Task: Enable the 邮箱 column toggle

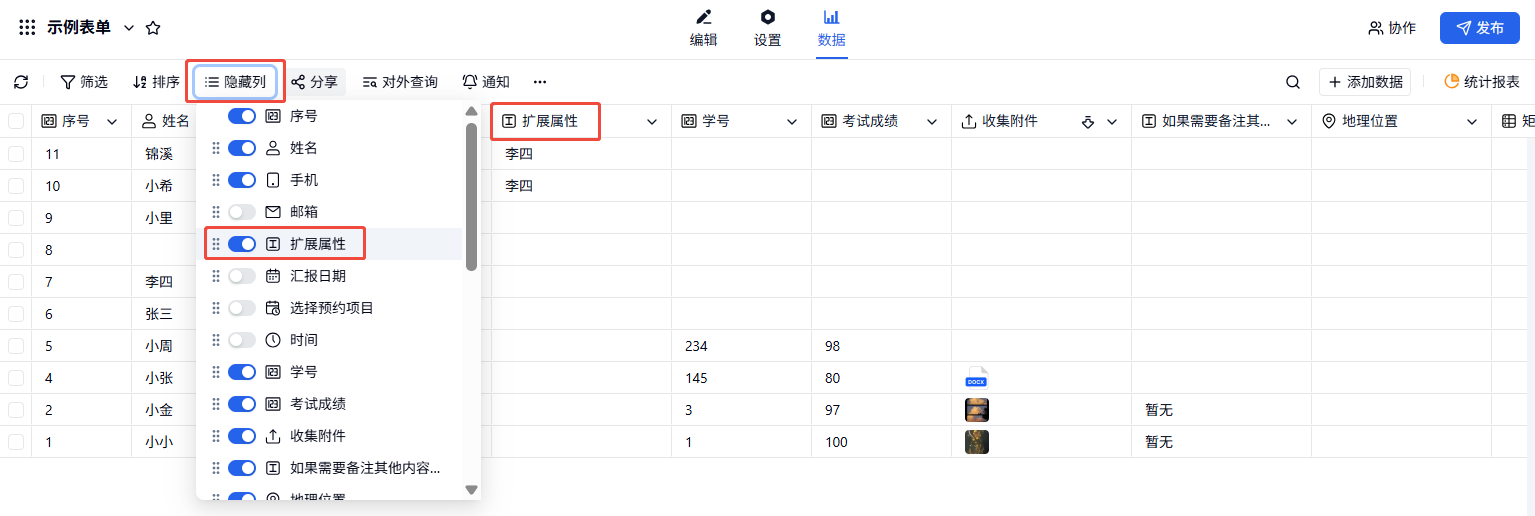Action: pos(242,212)
